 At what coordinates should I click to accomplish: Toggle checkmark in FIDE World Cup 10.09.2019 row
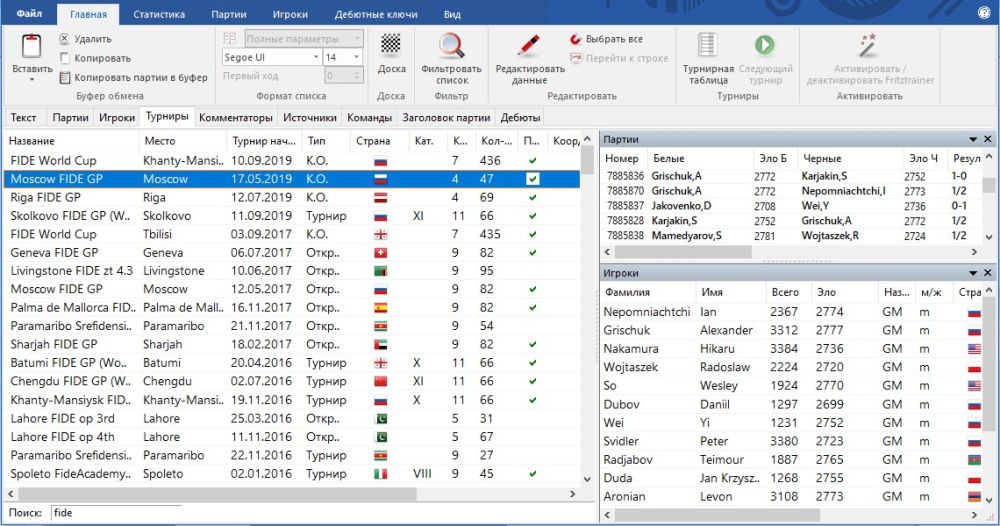533,161
